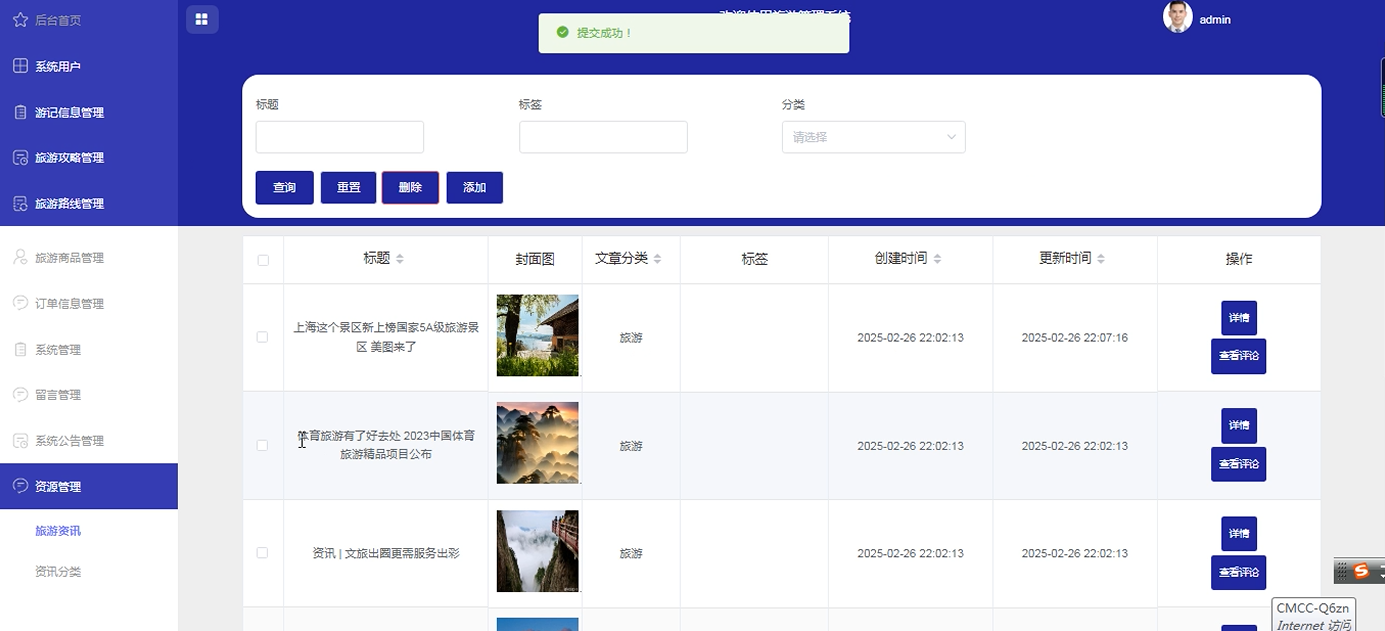Click the green success check icon
This screenshot has width=1385, height=631.
[x=563, y=33]
